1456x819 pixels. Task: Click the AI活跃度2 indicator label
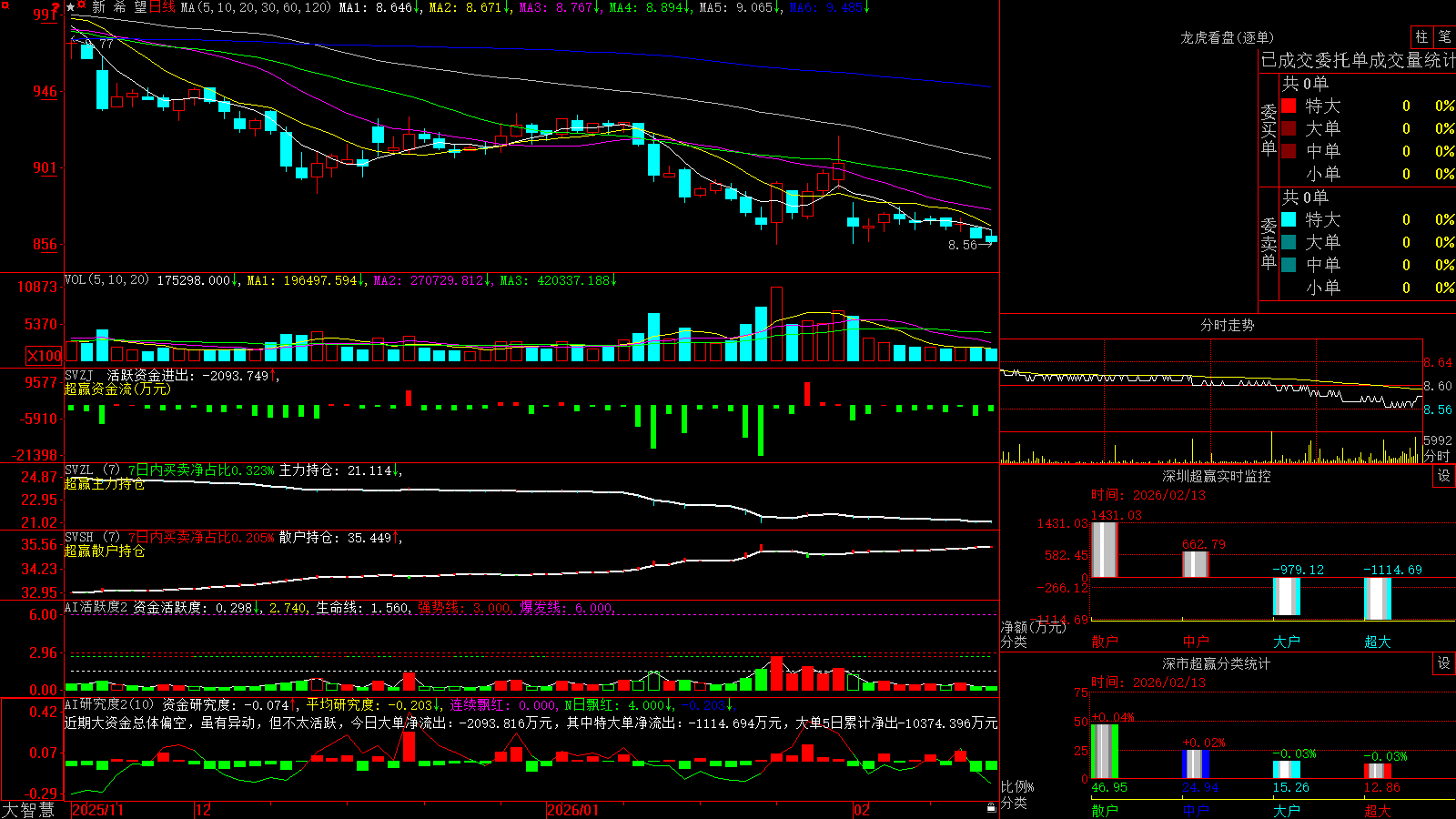point(96,607)
